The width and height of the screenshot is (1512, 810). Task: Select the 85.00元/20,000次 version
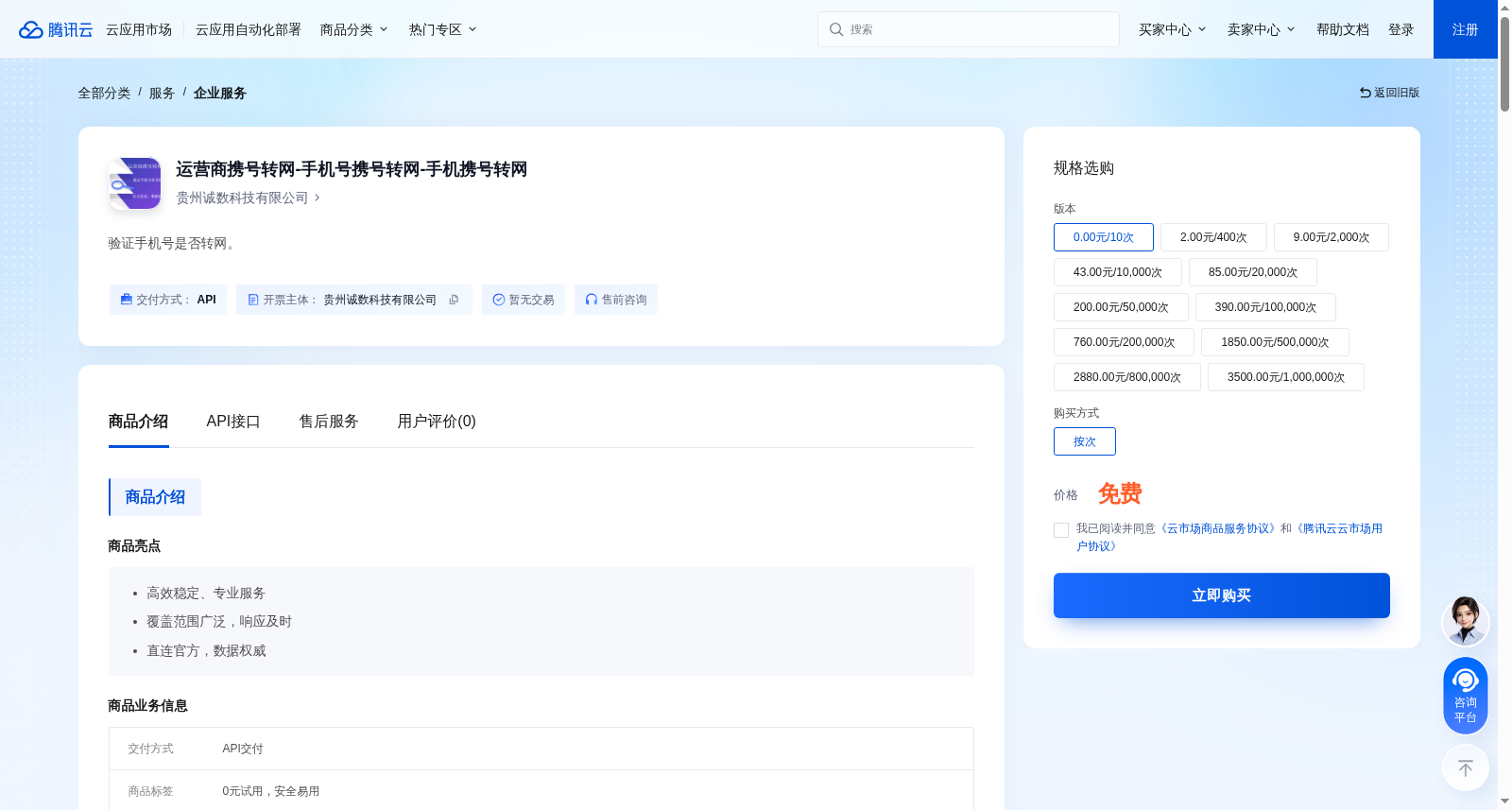tap(1253, 272)
